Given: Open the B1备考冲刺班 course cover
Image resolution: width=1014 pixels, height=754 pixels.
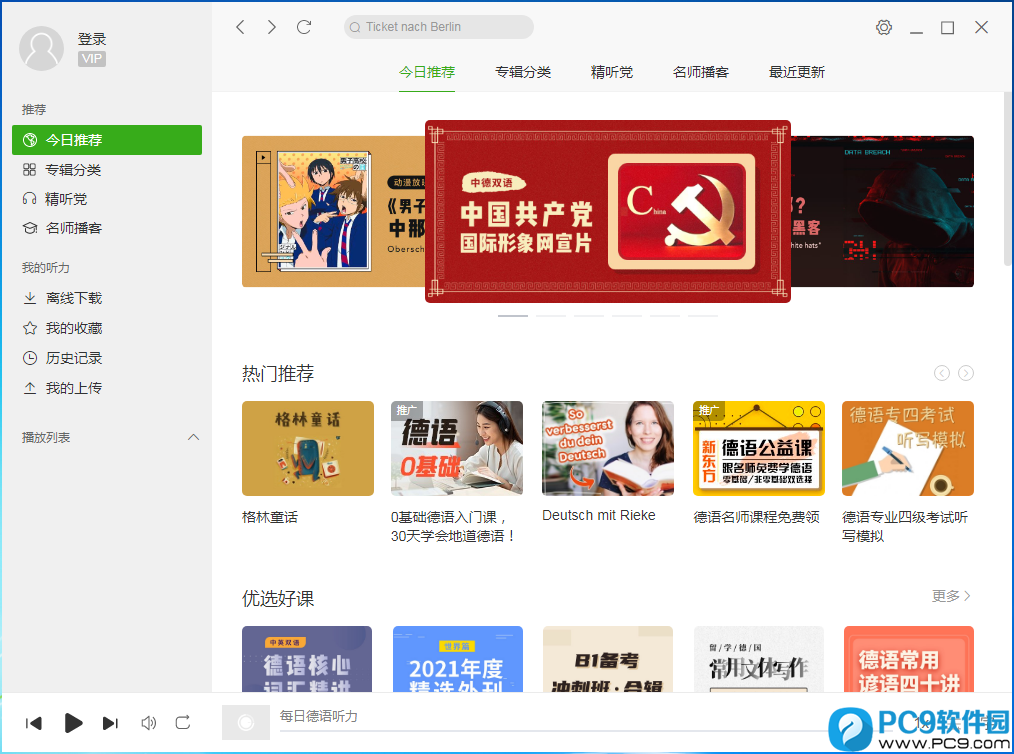Looking at the screenshot, I should point(608,659).
